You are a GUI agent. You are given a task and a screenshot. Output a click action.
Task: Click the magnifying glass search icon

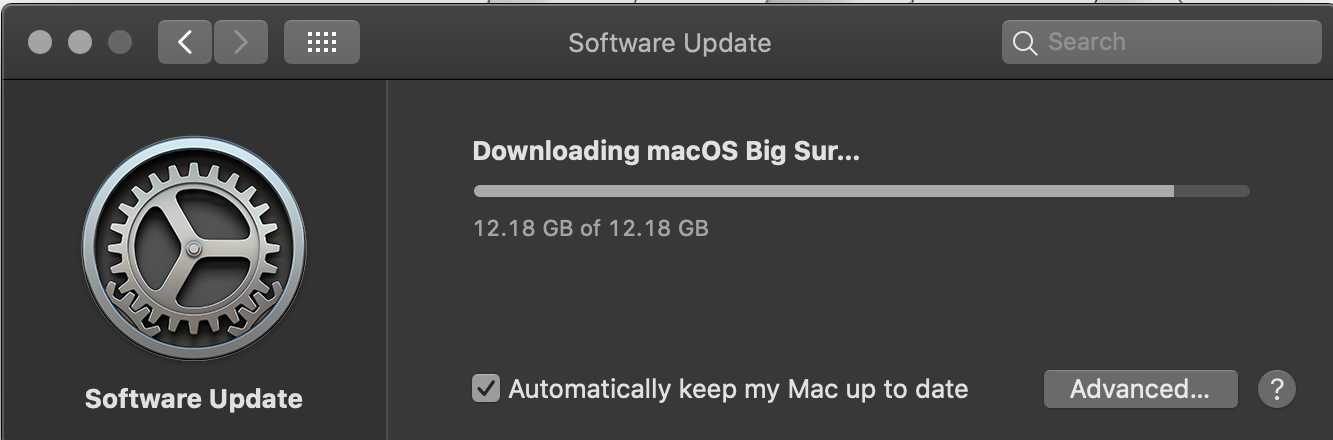click(1025, 43)
